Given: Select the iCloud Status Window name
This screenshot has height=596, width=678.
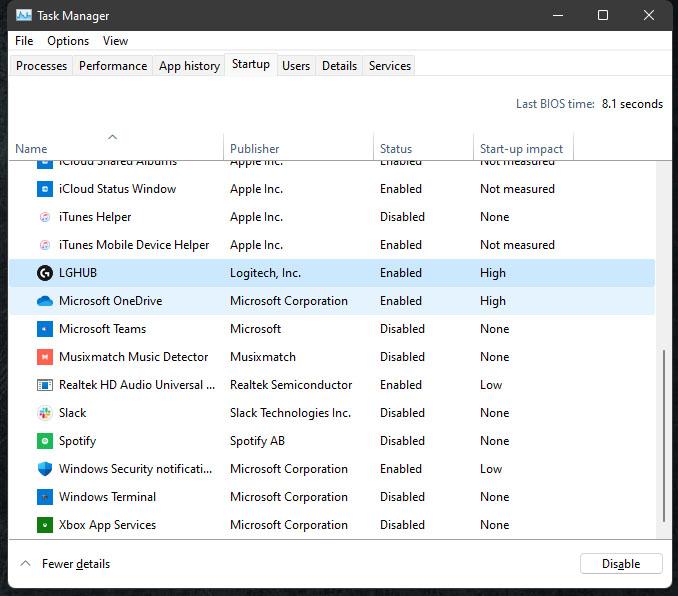Looking at the screenshot, I should coord(118,189).
